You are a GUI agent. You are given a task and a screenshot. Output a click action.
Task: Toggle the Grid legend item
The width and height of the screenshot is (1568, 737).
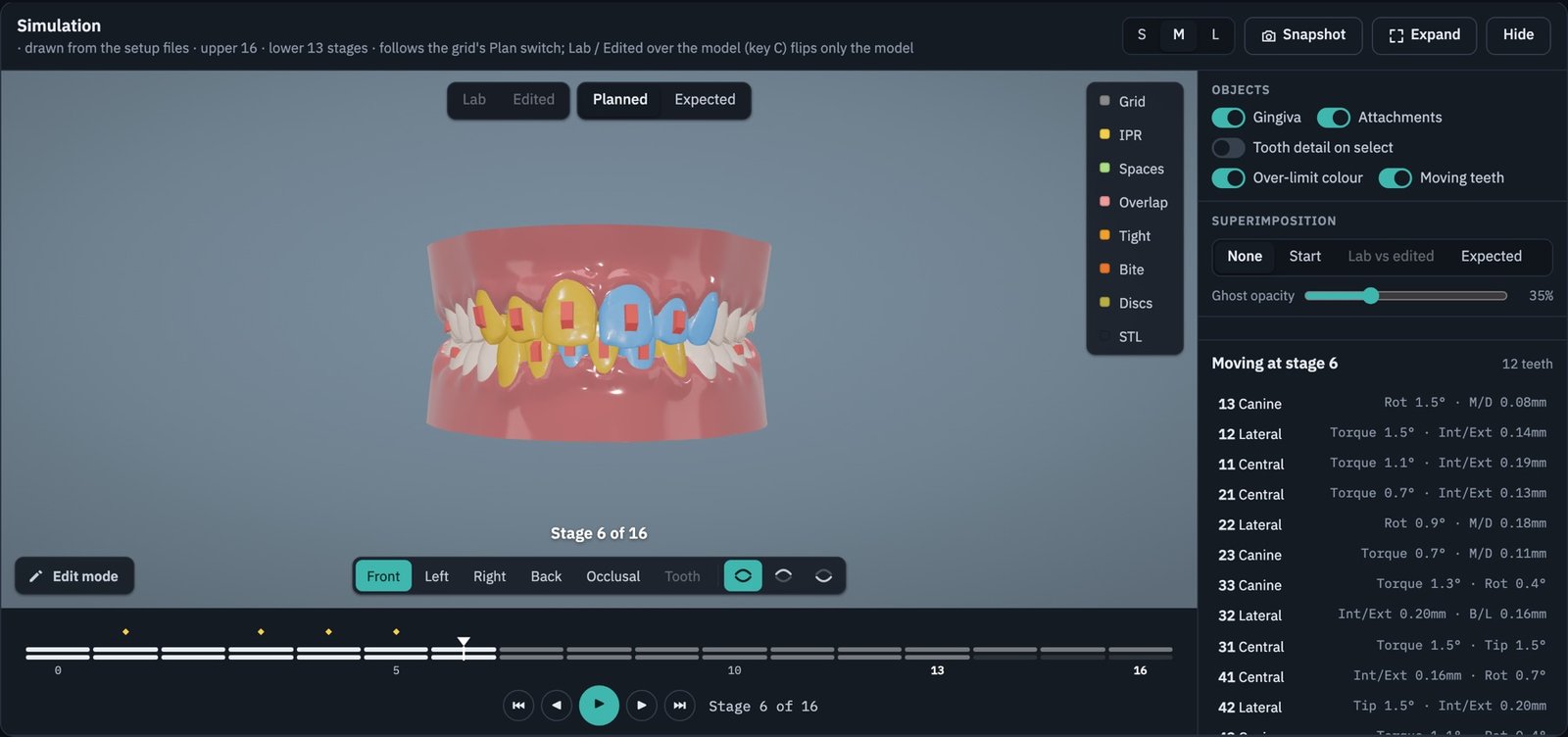[x=1134, y=101]
